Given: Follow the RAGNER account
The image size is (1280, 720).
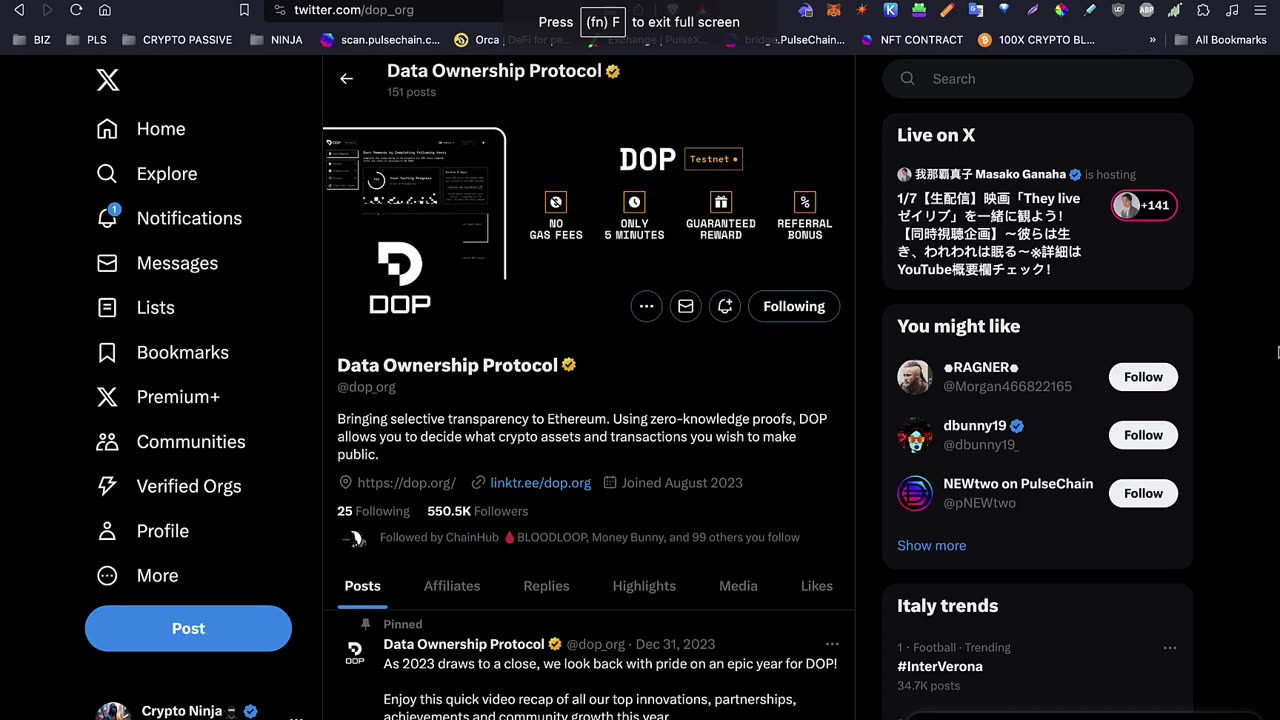Looking at the screenshot, I should (x=1143, y=377).
